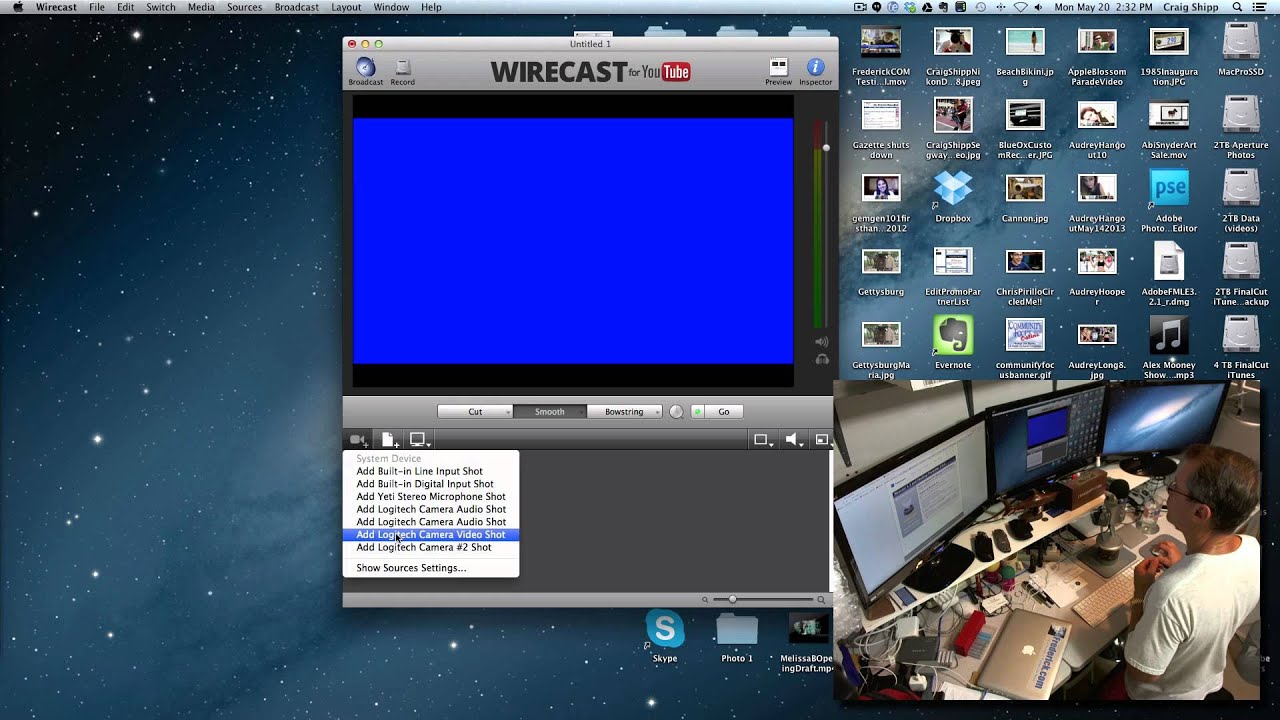The width and height of the screenshot is (1280, 720).
Task: Click the zoom-in magnifier by shot size slider
Action: [x=822, y=600]
